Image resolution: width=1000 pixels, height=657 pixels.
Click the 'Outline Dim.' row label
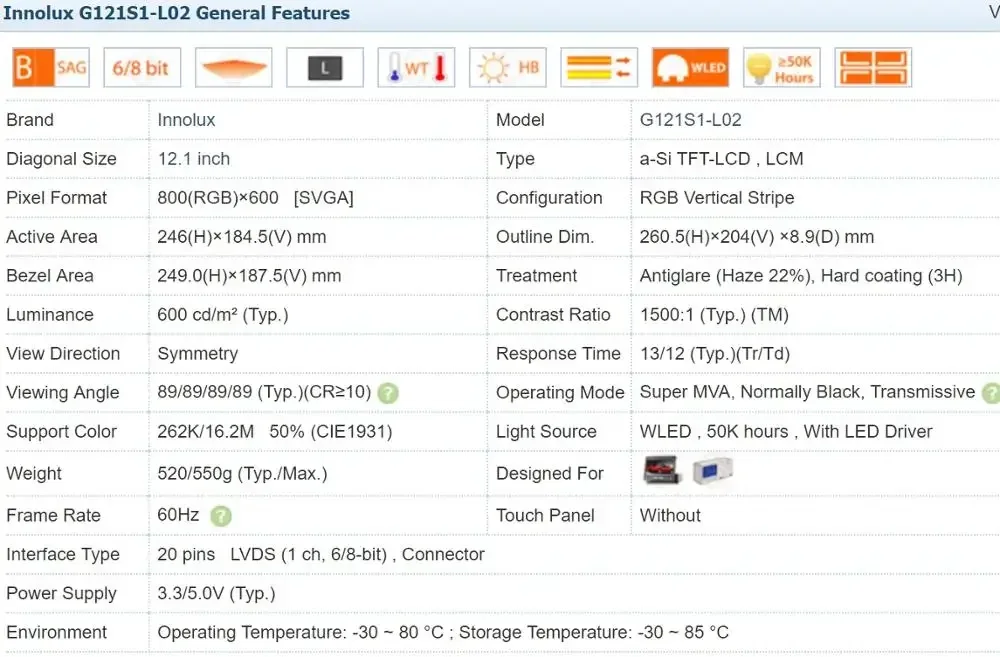point(545,237)
